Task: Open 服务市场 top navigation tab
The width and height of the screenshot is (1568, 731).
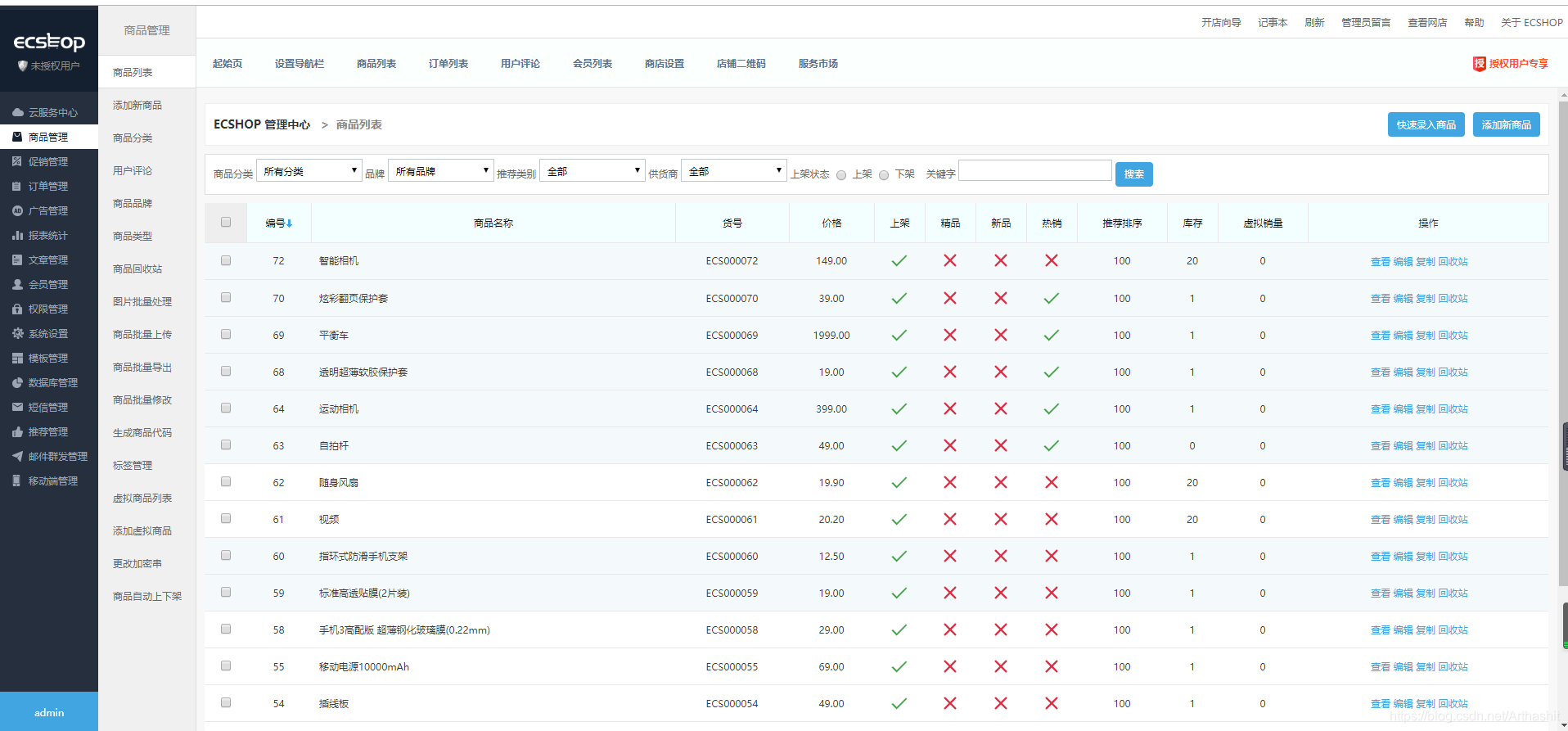Action: tap(818, 64)
